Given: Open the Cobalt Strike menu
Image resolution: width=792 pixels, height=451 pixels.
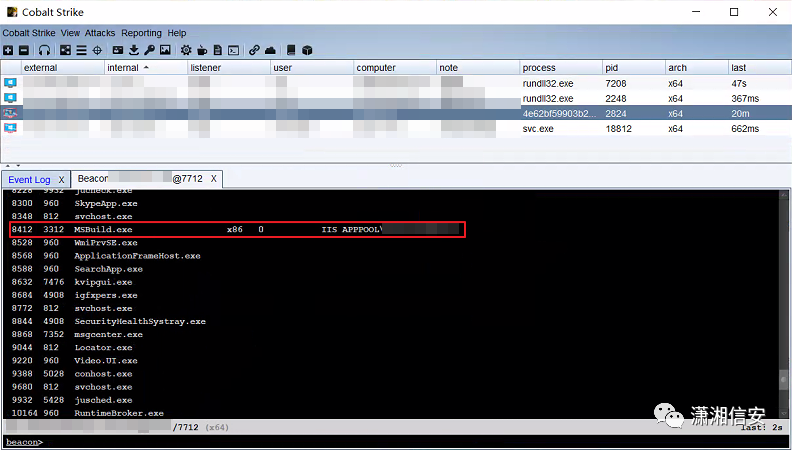Looking at the screenshot, I should pyautogui.click(x=29, y=33).
